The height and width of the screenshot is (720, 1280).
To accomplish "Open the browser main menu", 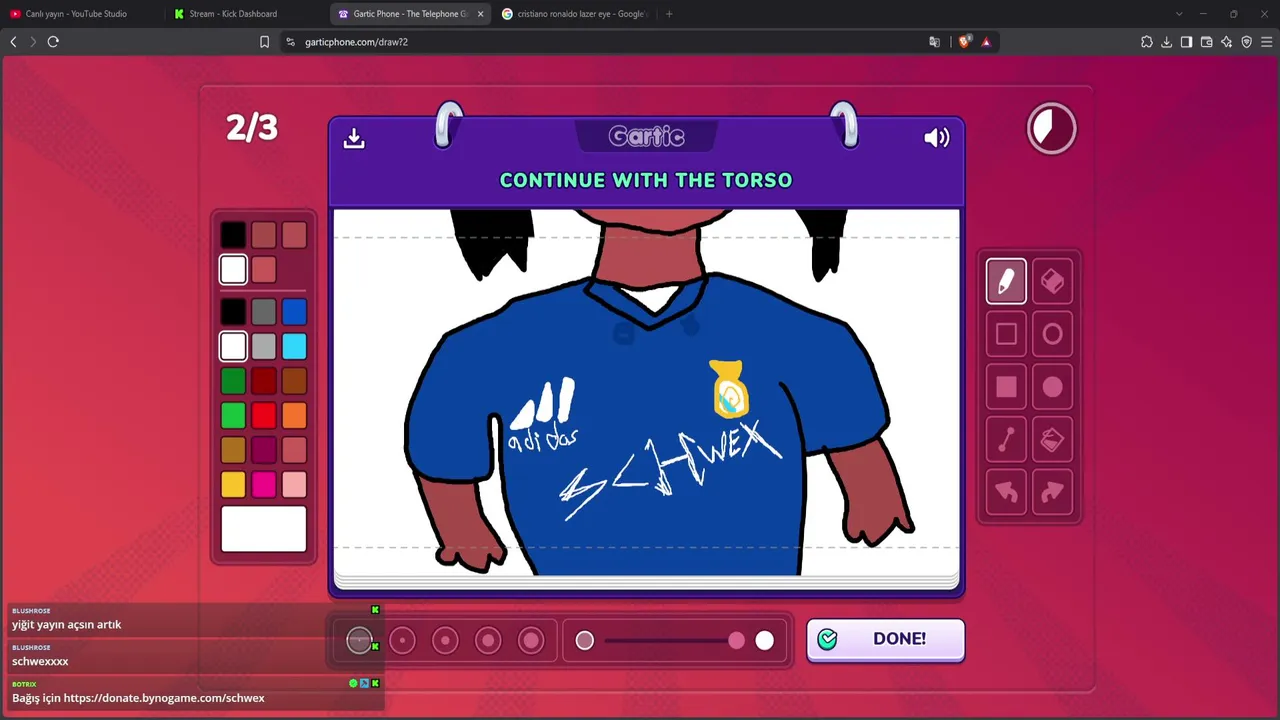I will tap(1266, 42).
